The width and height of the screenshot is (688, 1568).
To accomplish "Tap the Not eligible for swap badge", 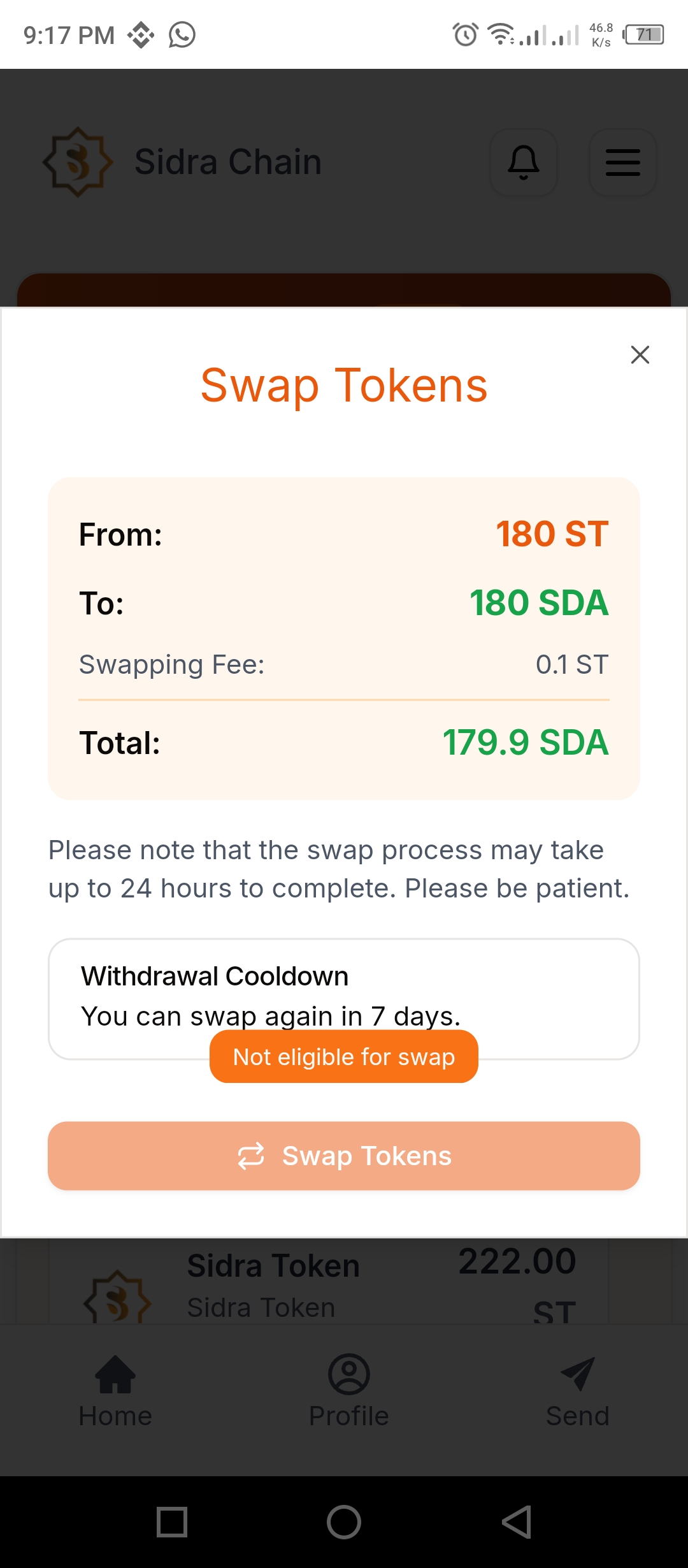I will coord(344,1056).
